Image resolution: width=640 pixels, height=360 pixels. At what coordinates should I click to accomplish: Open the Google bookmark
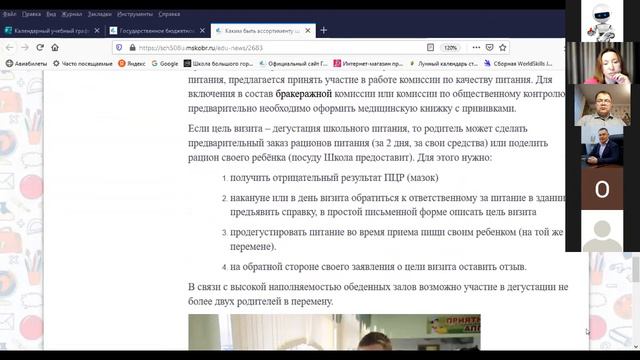pos(165,64)
